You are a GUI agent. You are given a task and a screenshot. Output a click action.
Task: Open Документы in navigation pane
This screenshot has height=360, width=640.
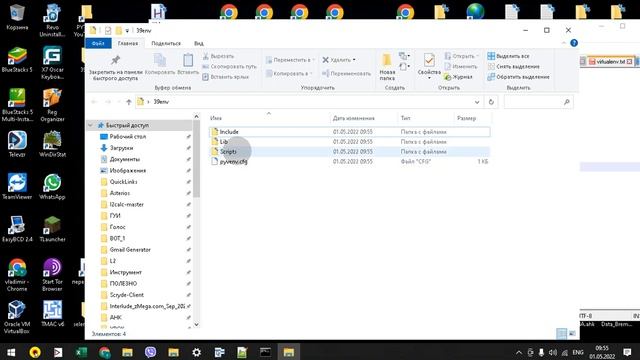coord(124,159)
